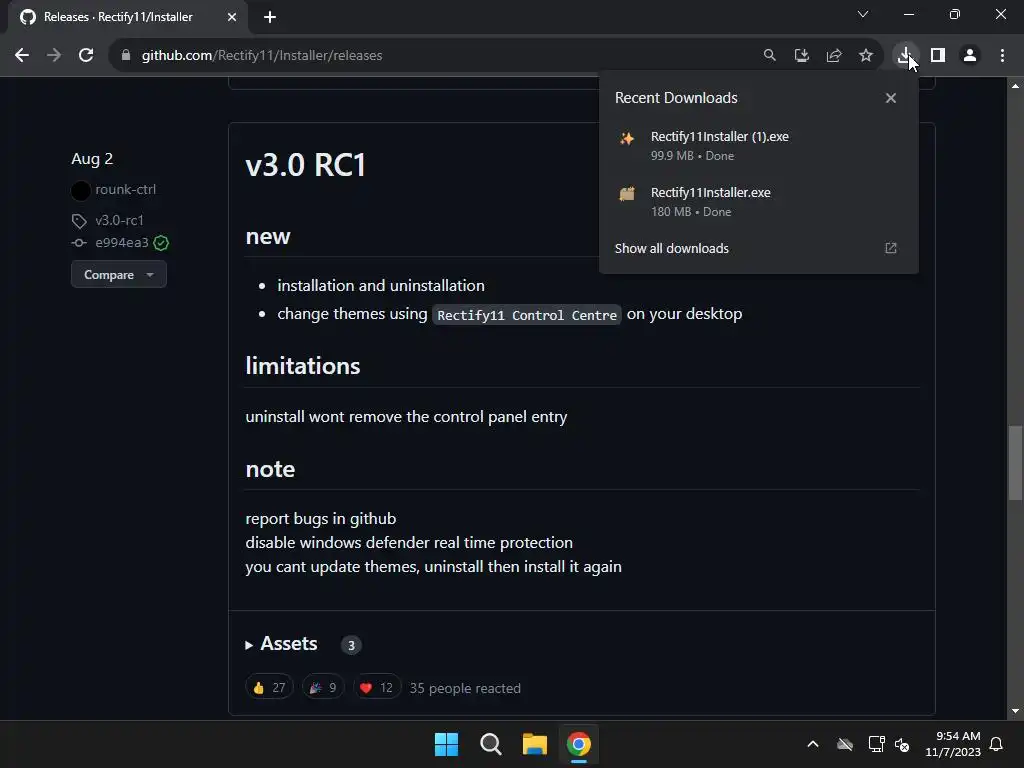This screenshot has height=768, width=1024.
Task: Go back to the previous page
Action: pyautogui.click(x=22, y=56)
